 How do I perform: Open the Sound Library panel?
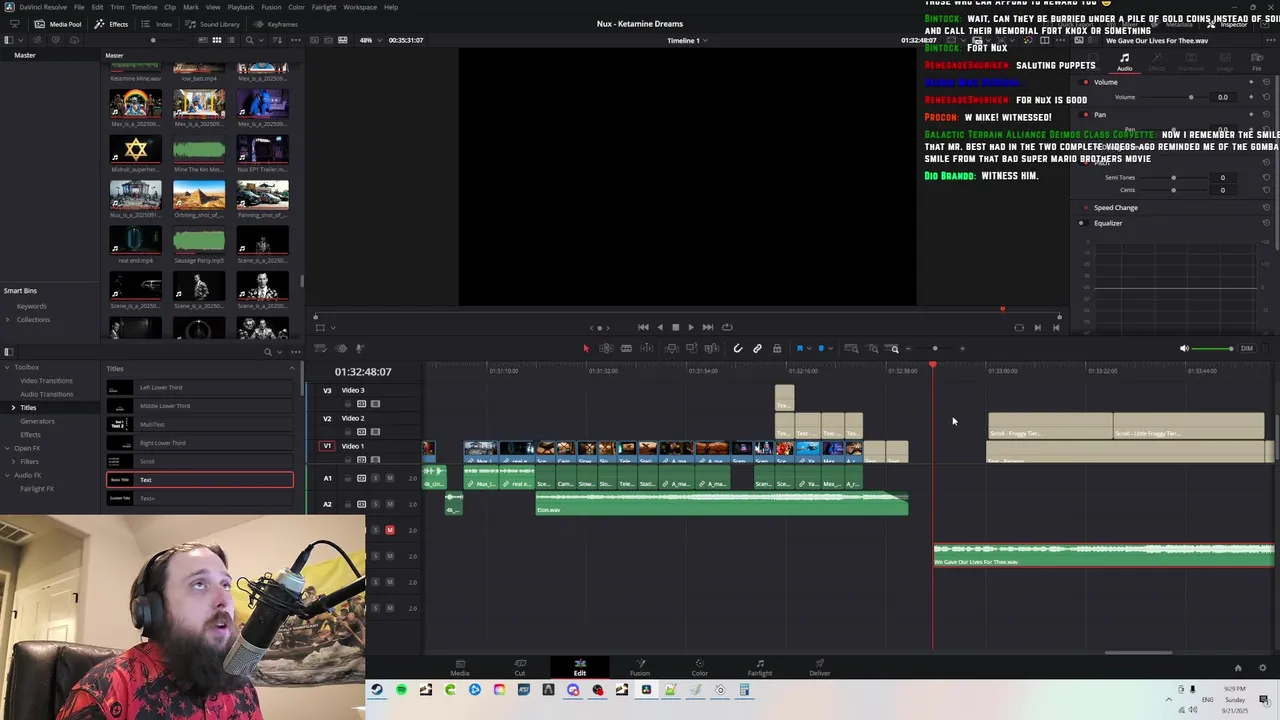(x=213, y=24)
